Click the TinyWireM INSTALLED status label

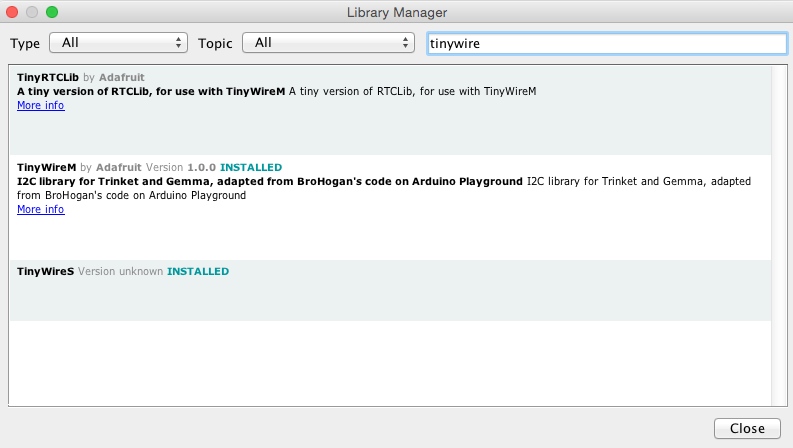click(251, 167)
